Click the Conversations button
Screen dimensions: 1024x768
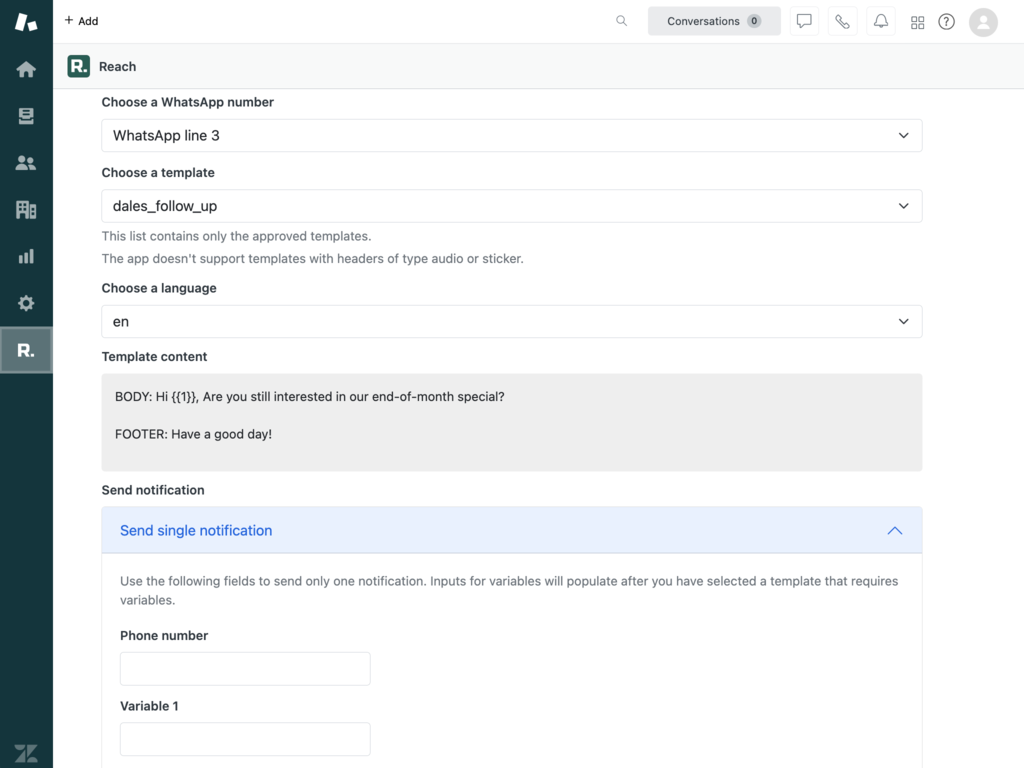click(x=713, y=21)
